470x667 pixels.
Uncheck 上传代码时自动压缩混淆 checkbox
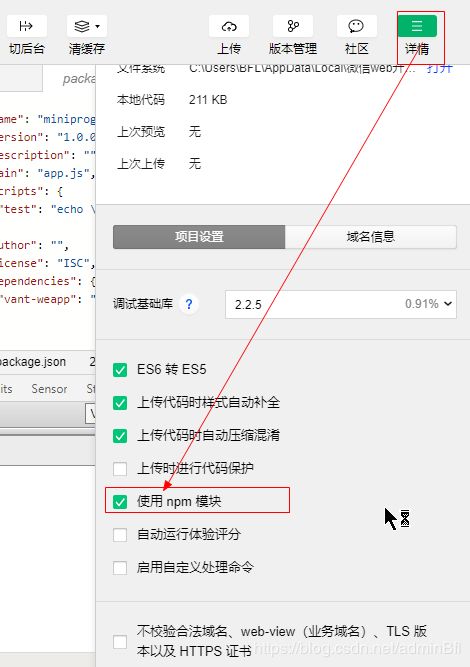tap(120, 436)
